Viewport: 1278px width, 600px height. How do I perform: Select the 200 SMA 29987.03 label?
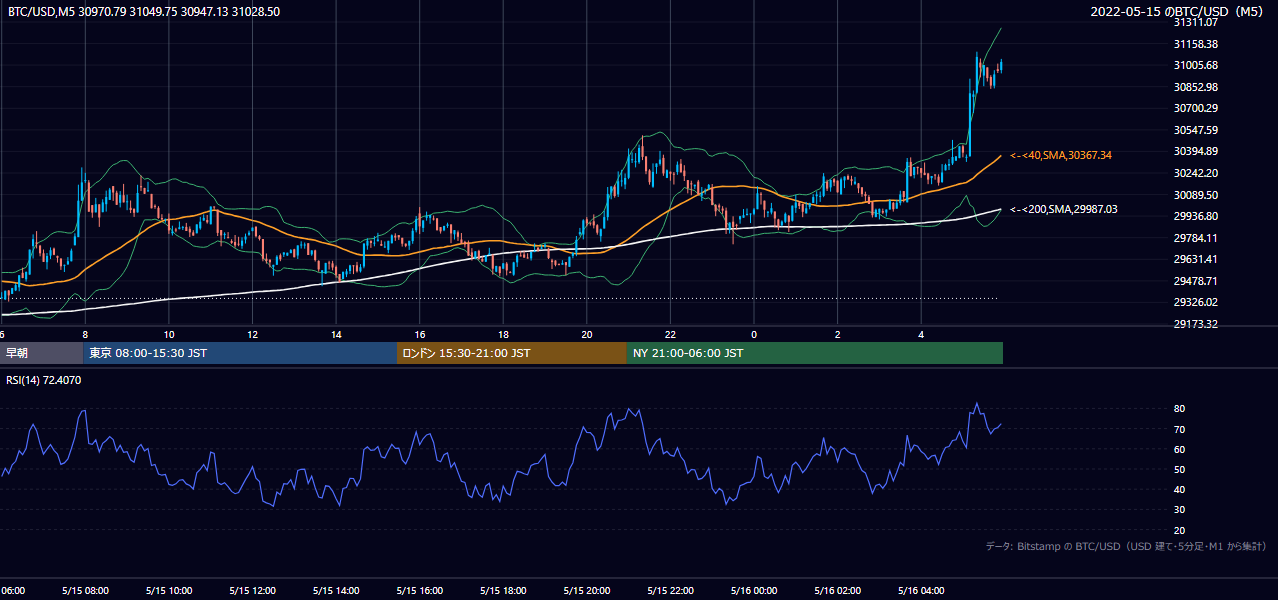[1064, 209]
